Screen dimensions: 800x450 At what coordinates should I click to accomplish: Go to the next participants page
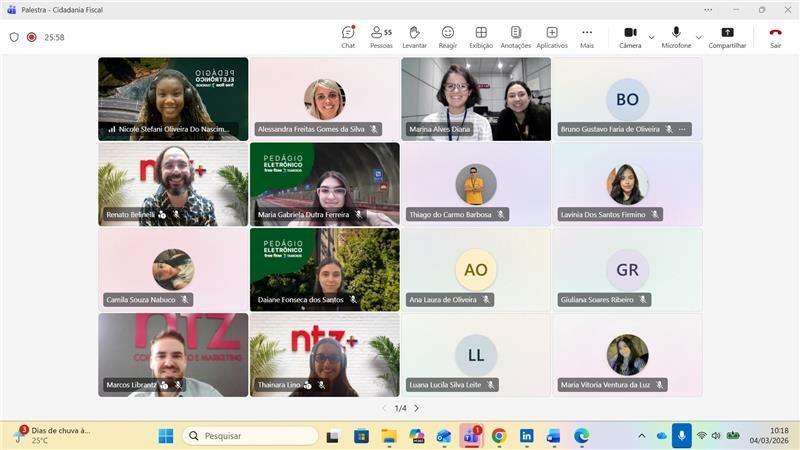(x=417, y=408)
